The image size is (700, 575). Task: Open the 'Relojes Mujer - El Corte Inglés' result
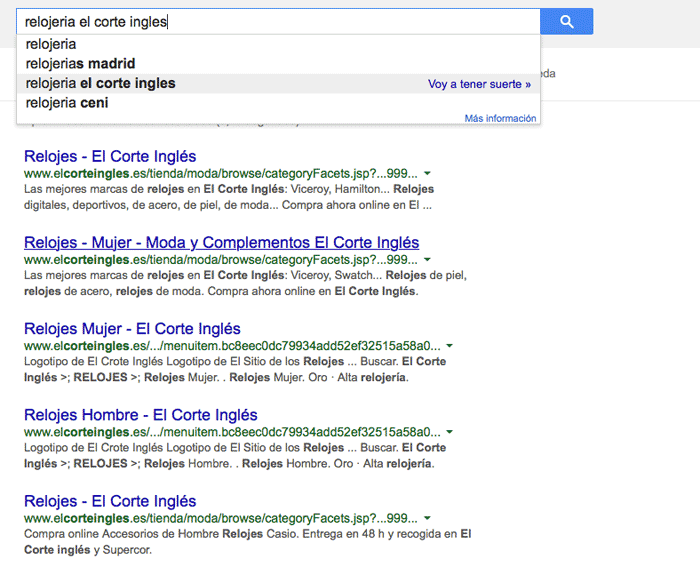132,329
